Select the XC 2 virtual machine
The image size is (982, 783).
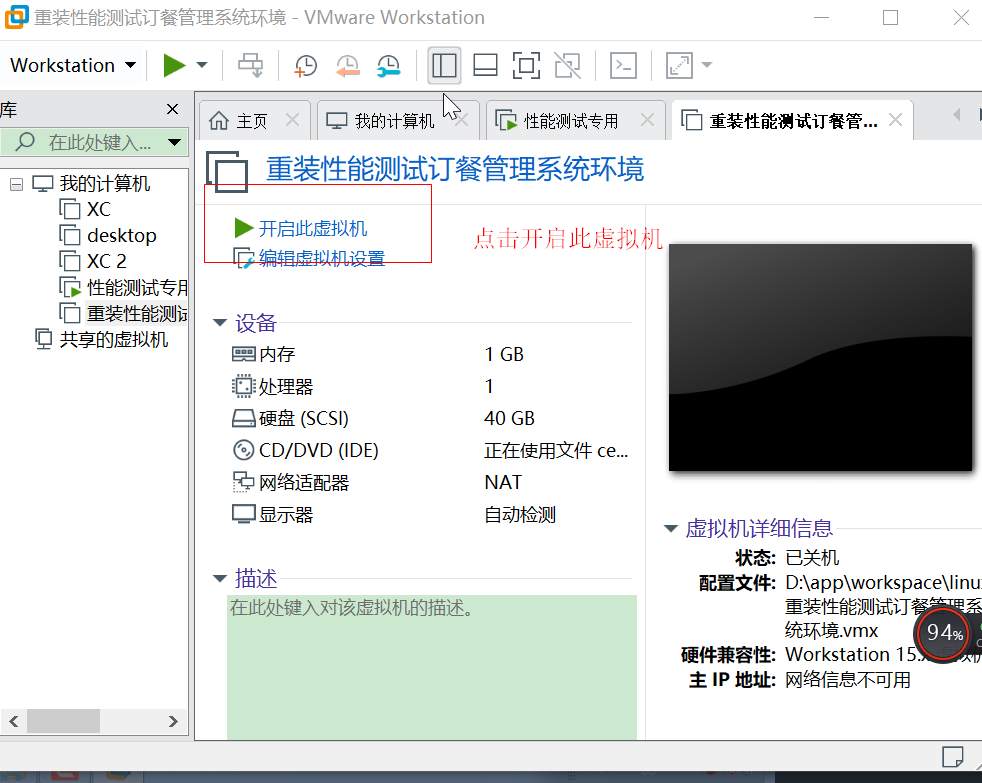click(106, 261)
